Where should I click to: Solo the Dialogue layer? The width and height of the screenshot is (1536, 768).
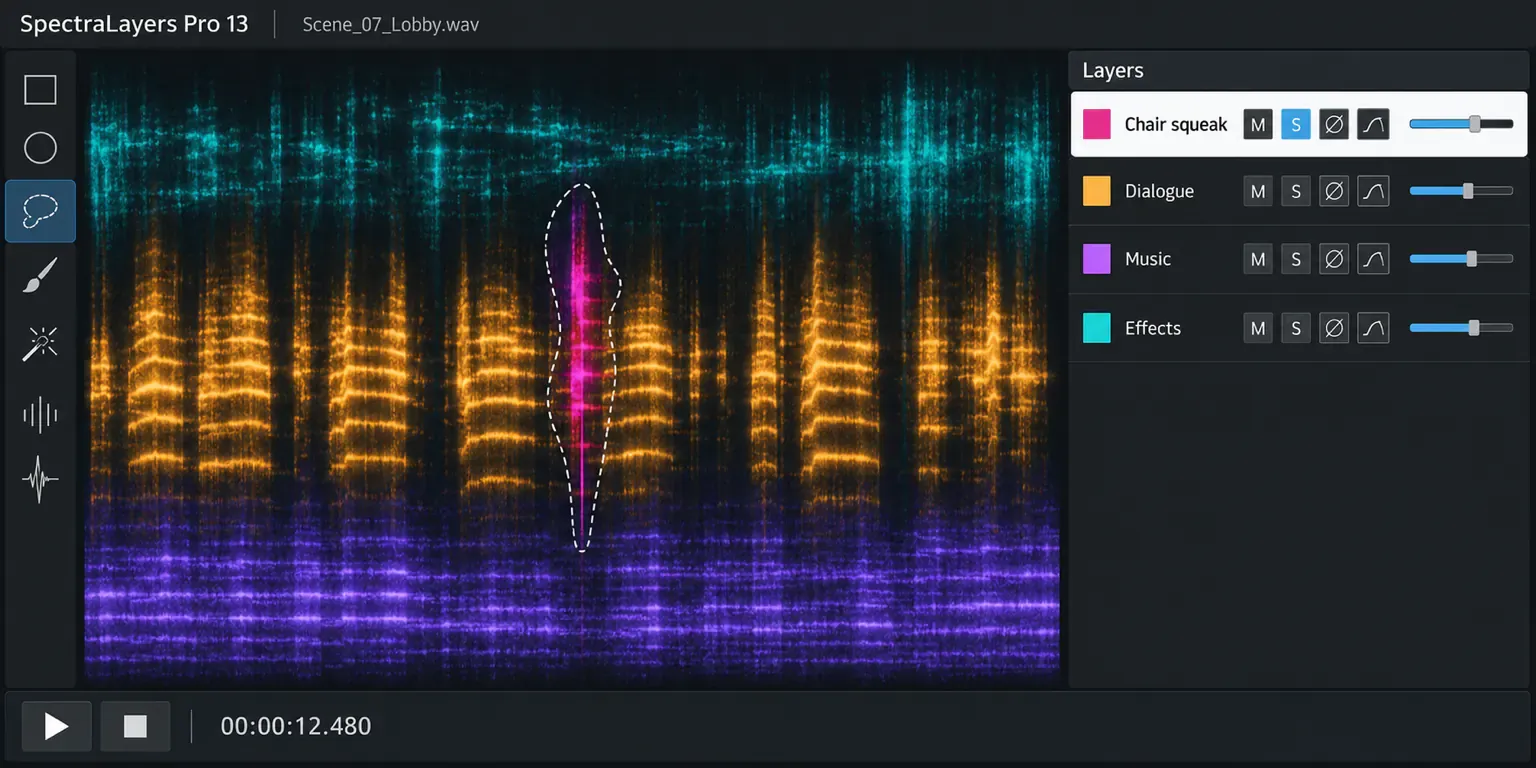[1296, 191]
